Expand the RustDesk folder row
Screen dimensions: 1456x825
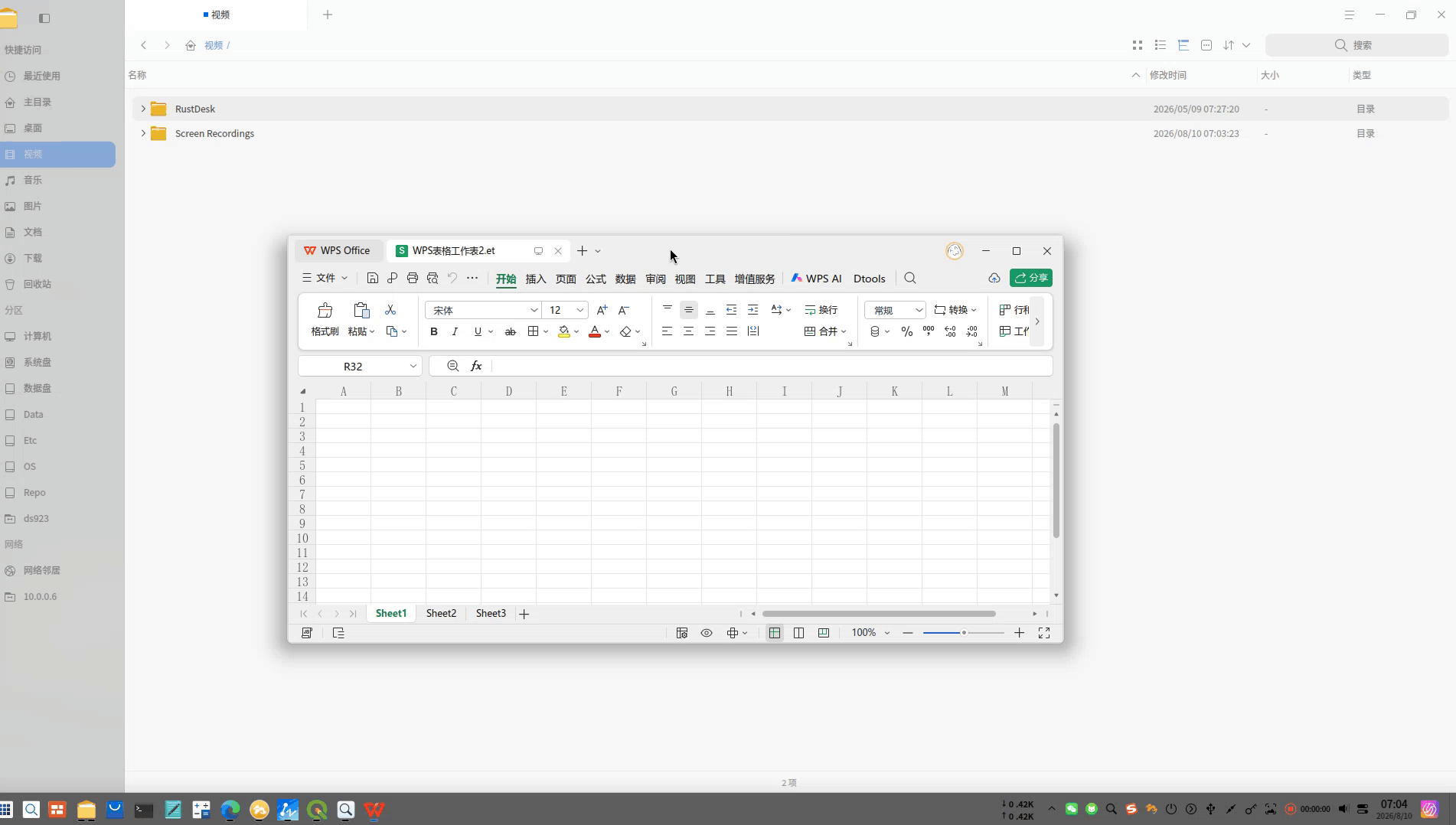pos(143,109)
